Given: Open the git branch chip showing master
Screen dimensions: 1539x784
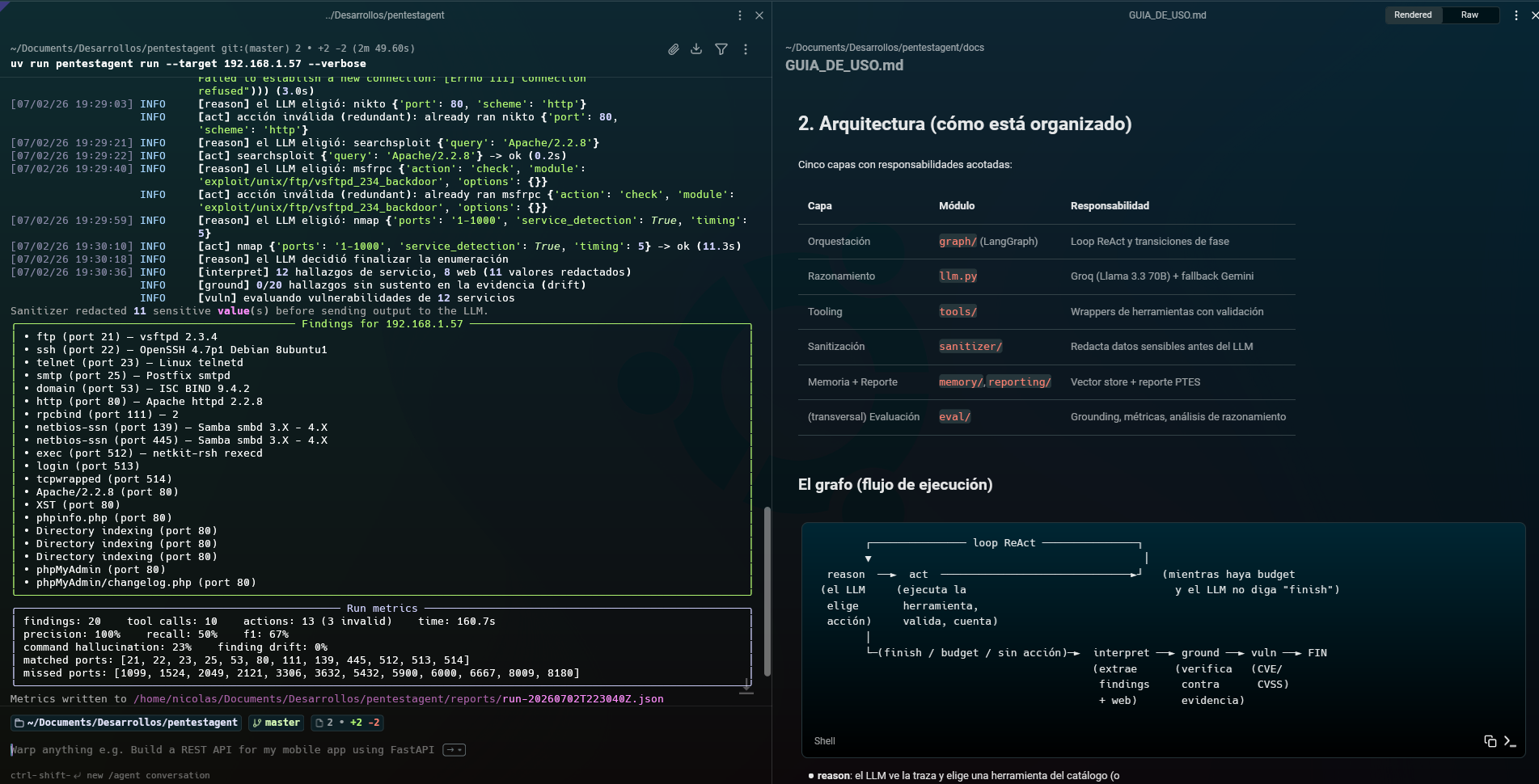Looking at the screenshot, I should point(277,723).
